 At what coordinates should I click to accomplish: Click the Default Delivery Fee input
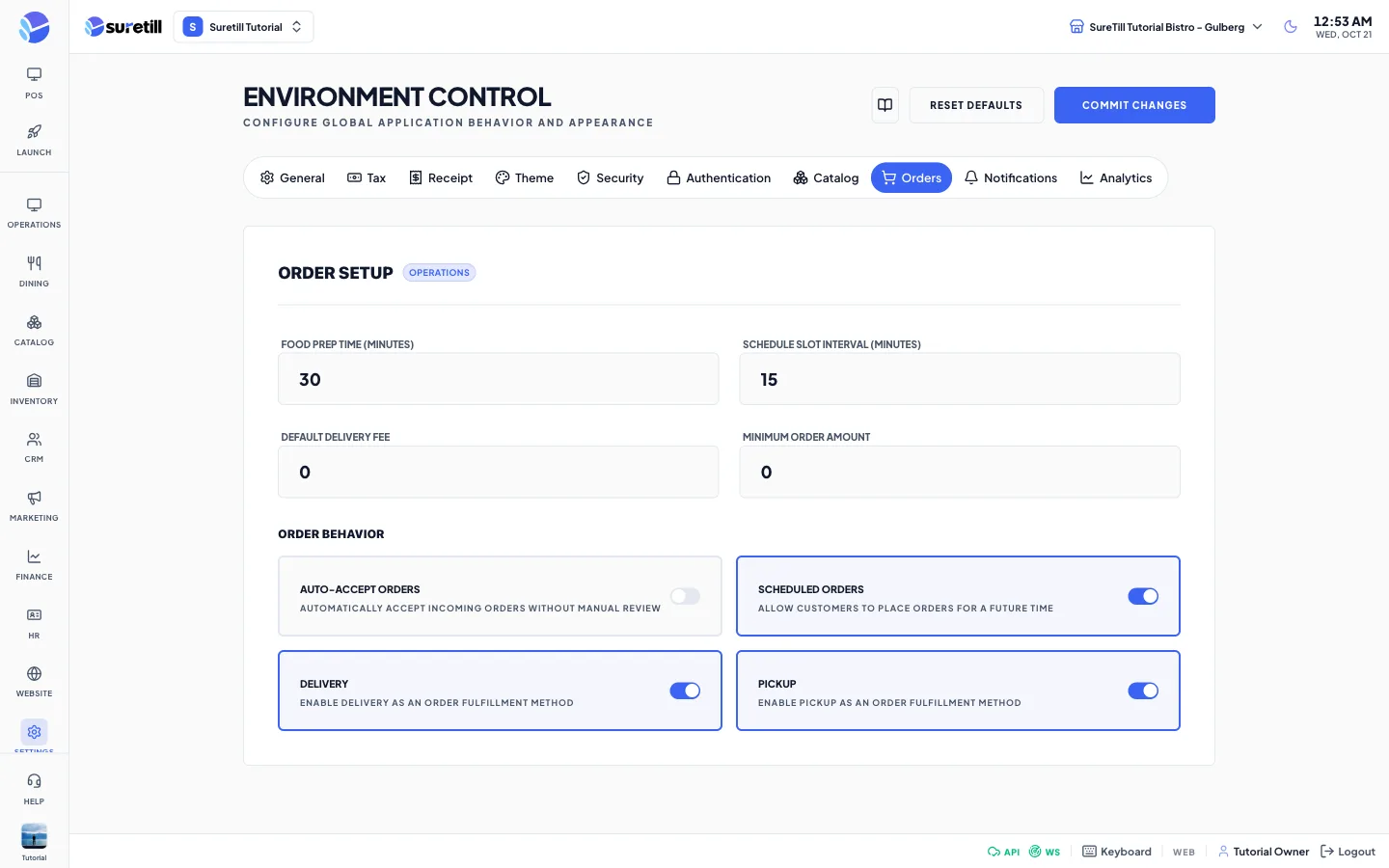tap(499, 472)
